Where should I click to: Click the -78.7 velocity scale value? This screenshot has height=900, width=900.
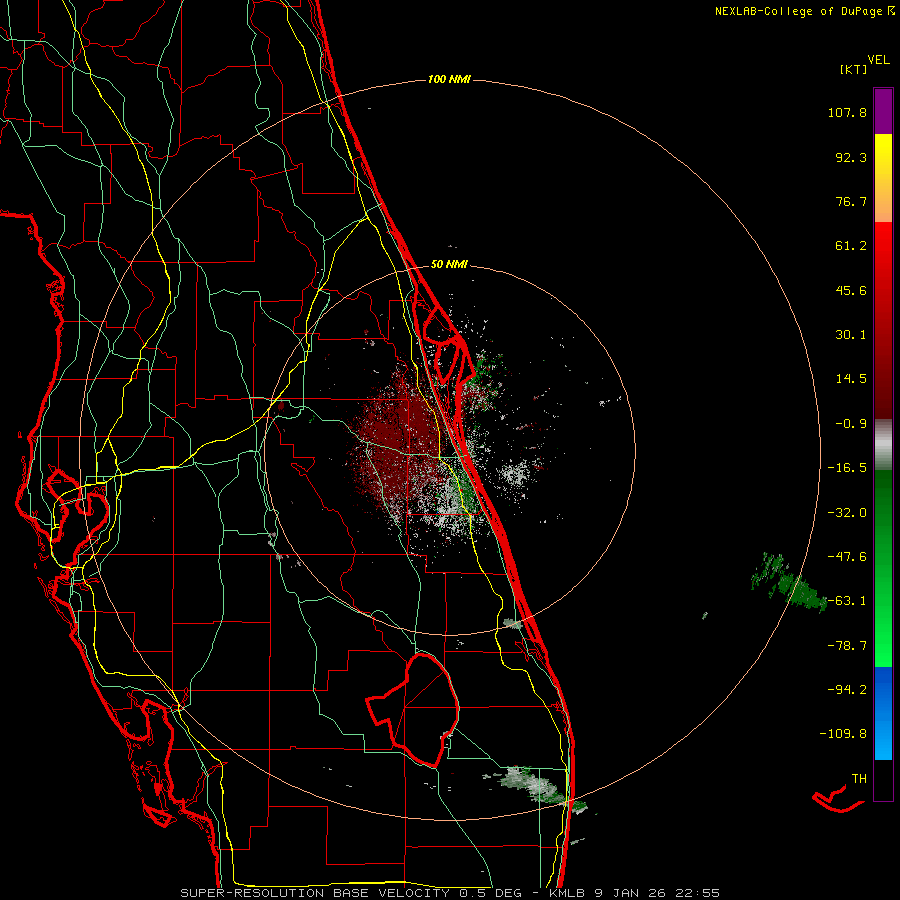pos(847,646)
